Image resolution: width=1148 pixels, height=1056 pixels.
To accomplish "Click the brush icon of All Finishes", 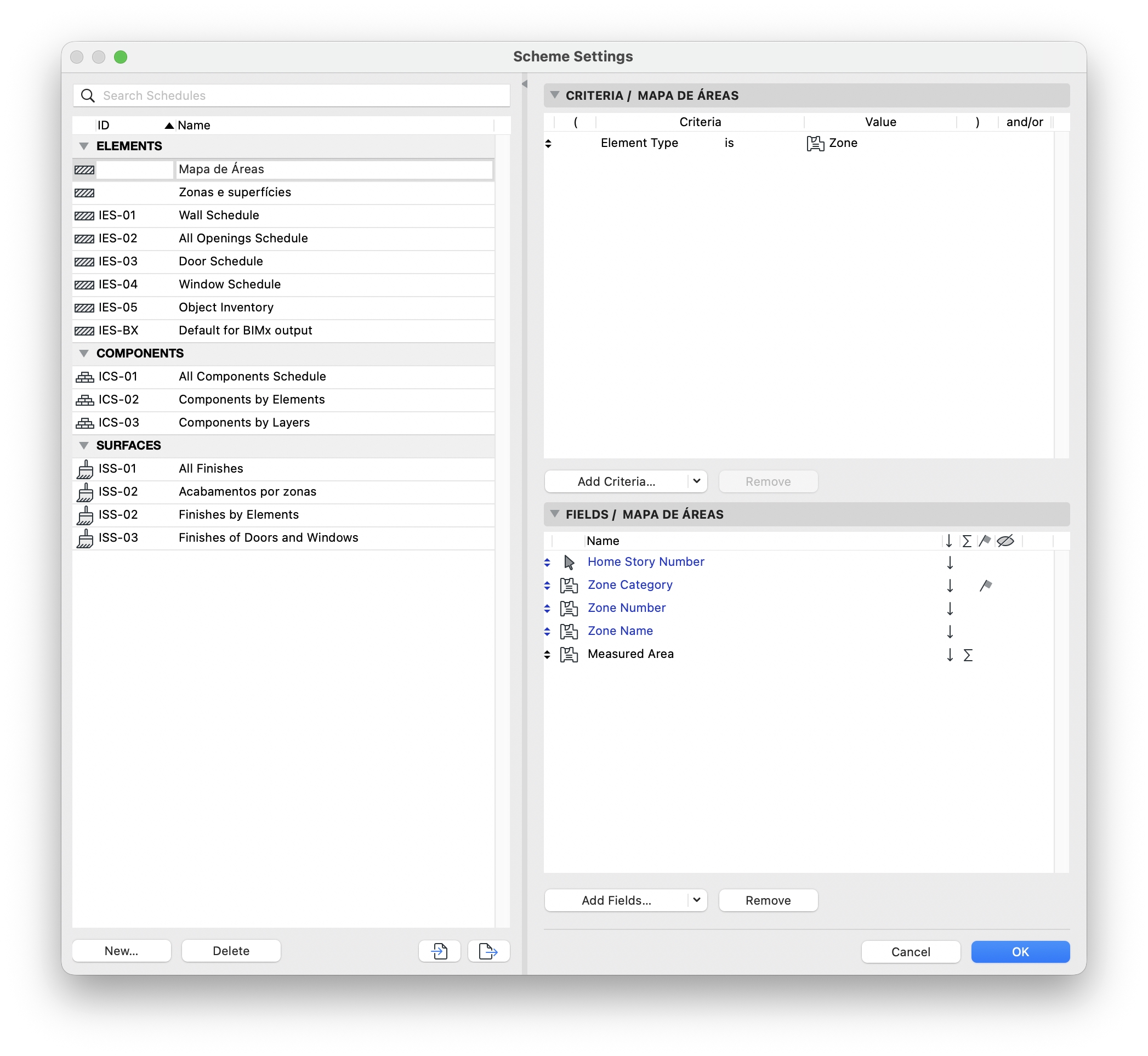I will pyautogui.click(x=84, y=469).
